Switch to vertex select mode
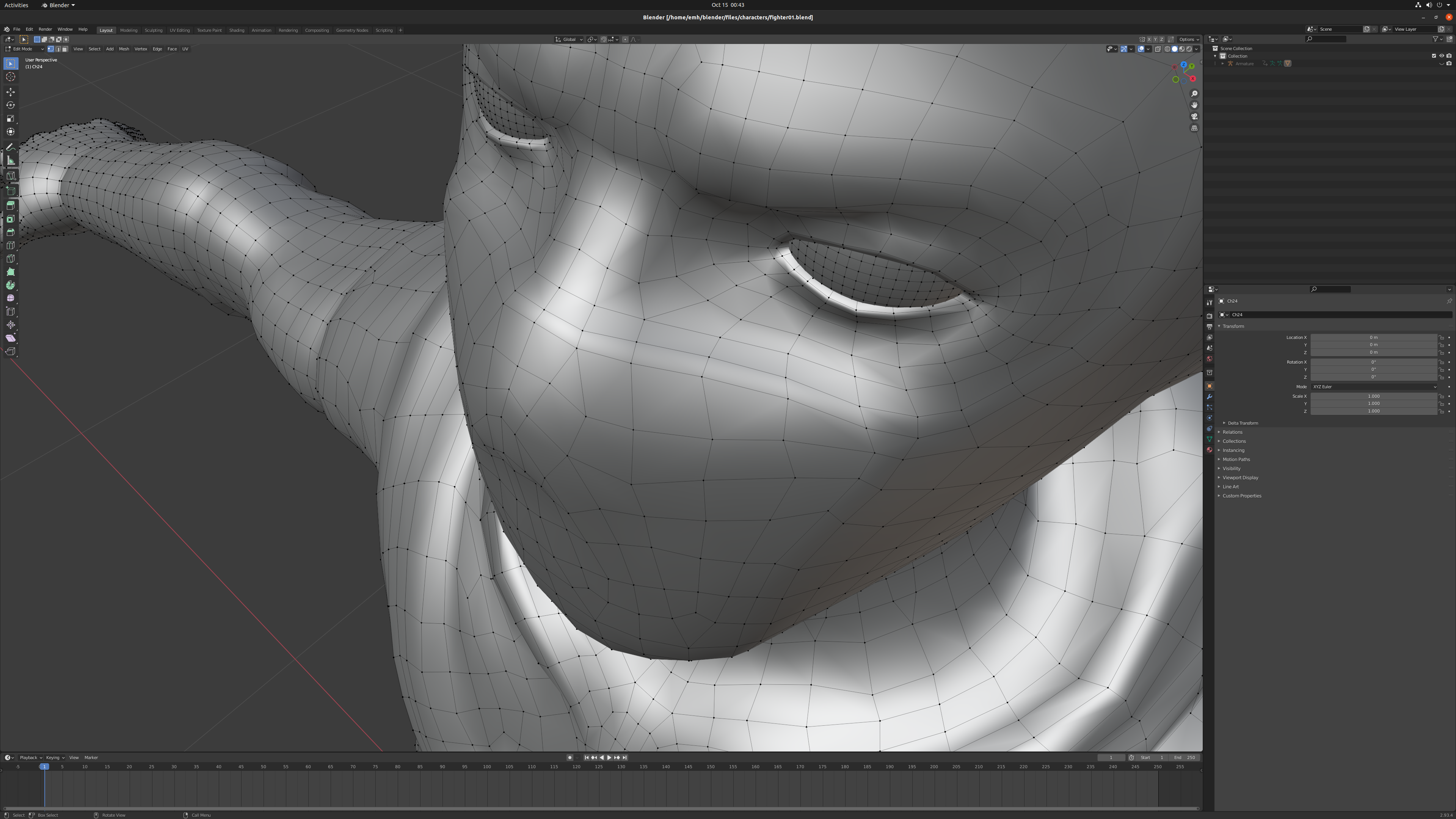 click(x=50, y=49)
